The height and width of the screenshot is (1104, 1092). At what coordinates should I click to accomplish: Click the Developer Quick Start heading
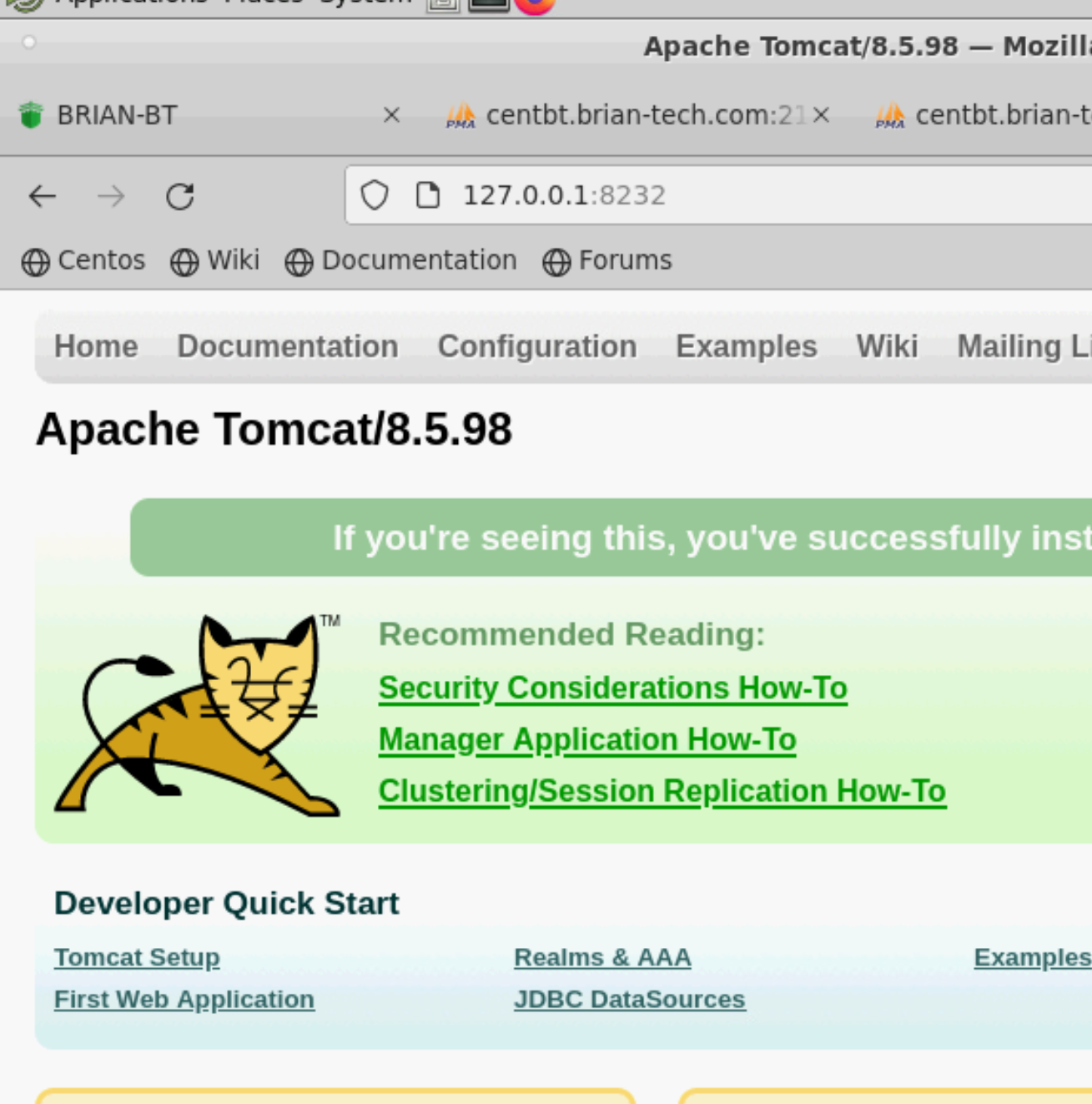[x=227, y=903]
